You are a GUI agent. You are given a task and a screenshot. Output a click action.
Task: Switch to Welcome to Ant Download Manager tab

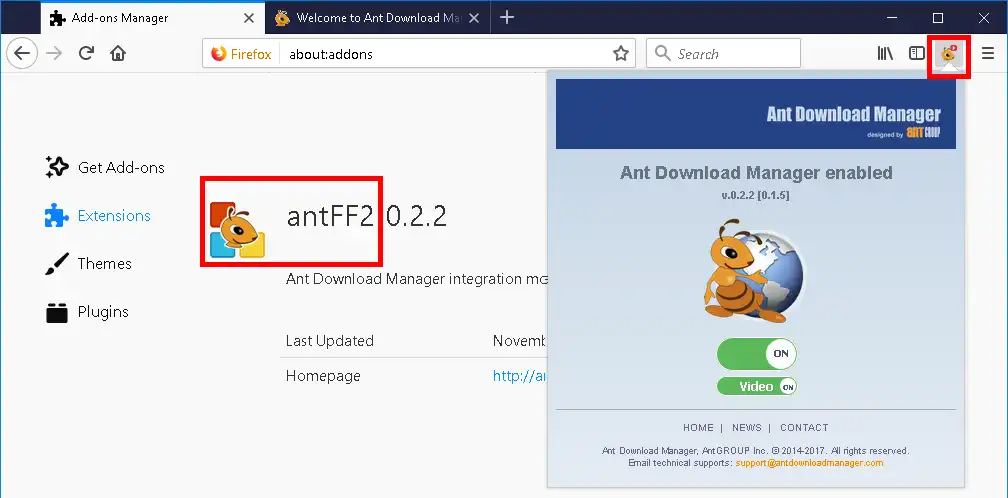pos(377,18)
